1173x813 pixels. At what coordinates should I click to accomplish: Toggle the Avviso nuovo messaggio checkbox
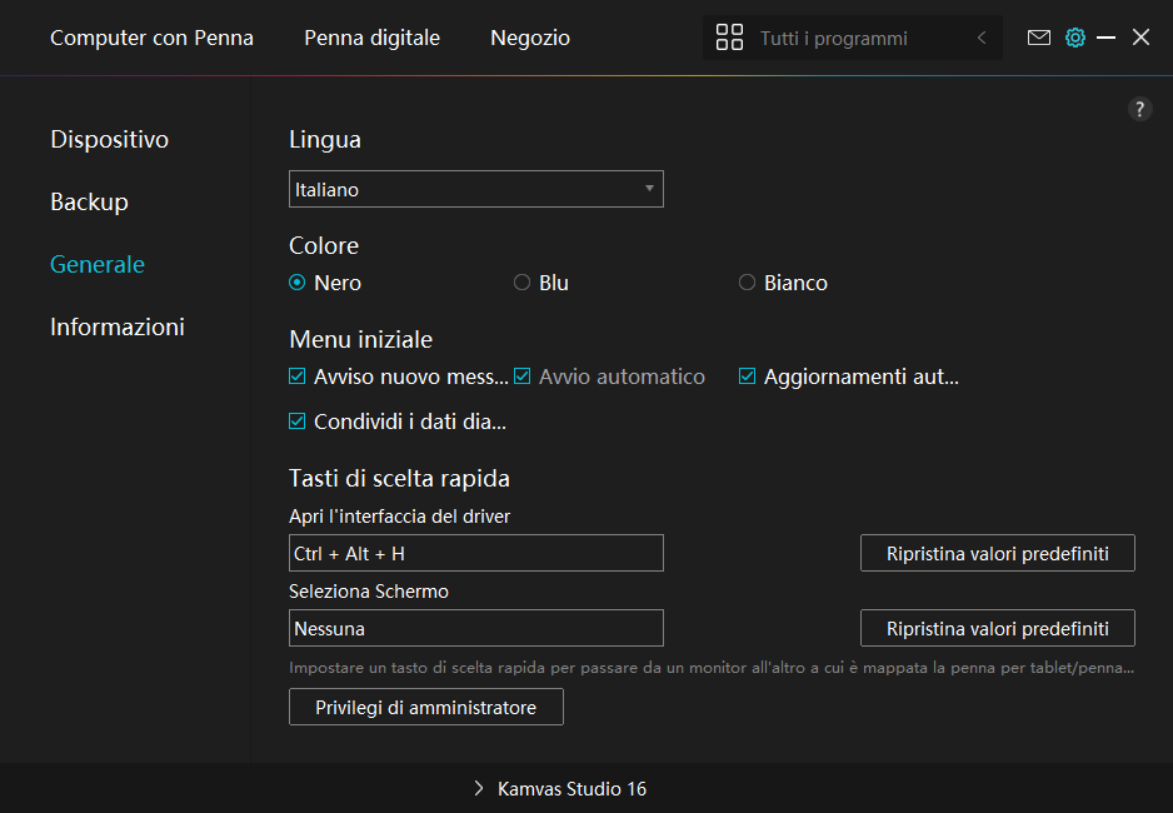tap(297, 377)
